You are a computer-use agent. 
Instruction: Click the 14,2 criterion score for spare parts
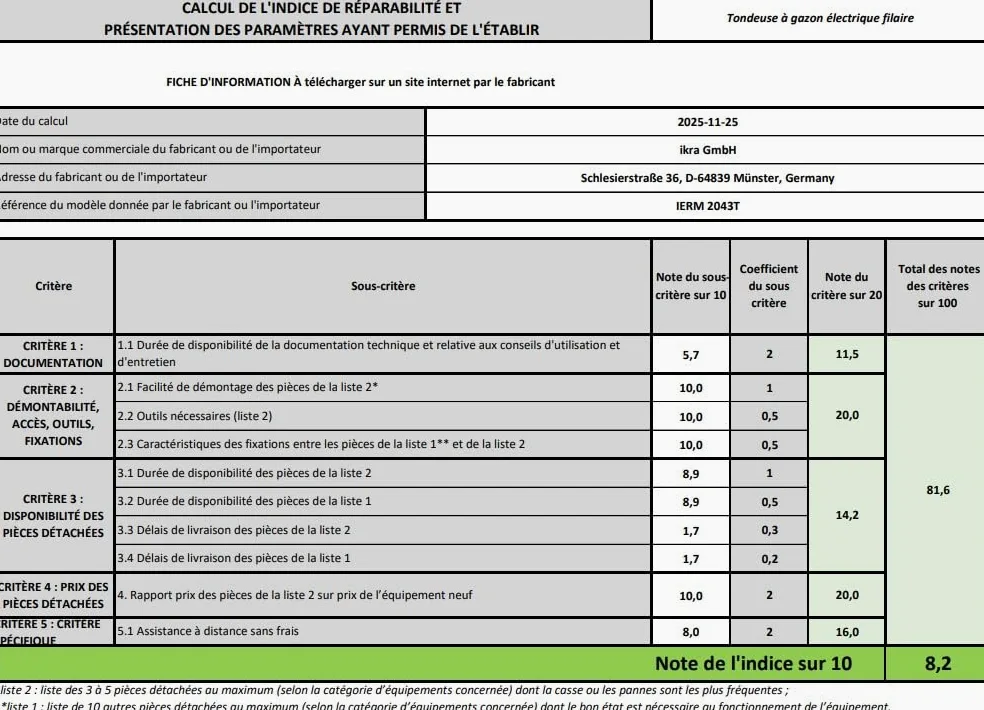(x=847, y=515)
